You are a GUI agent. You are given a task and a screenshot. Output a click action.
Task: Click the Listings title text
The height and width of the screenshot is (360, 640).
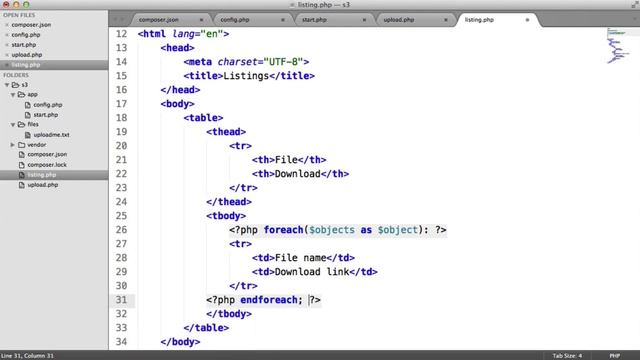[x=246, y=76]
